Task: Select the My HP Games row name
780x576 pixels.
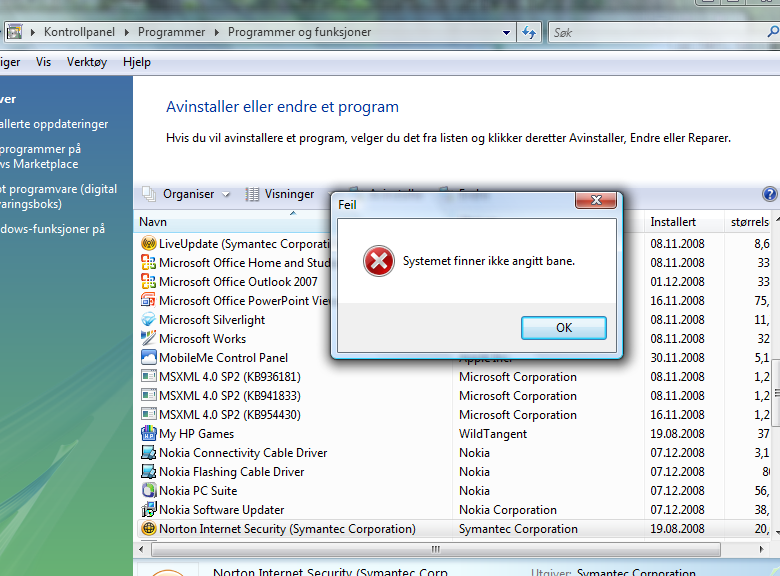Action: pos(196,434)
